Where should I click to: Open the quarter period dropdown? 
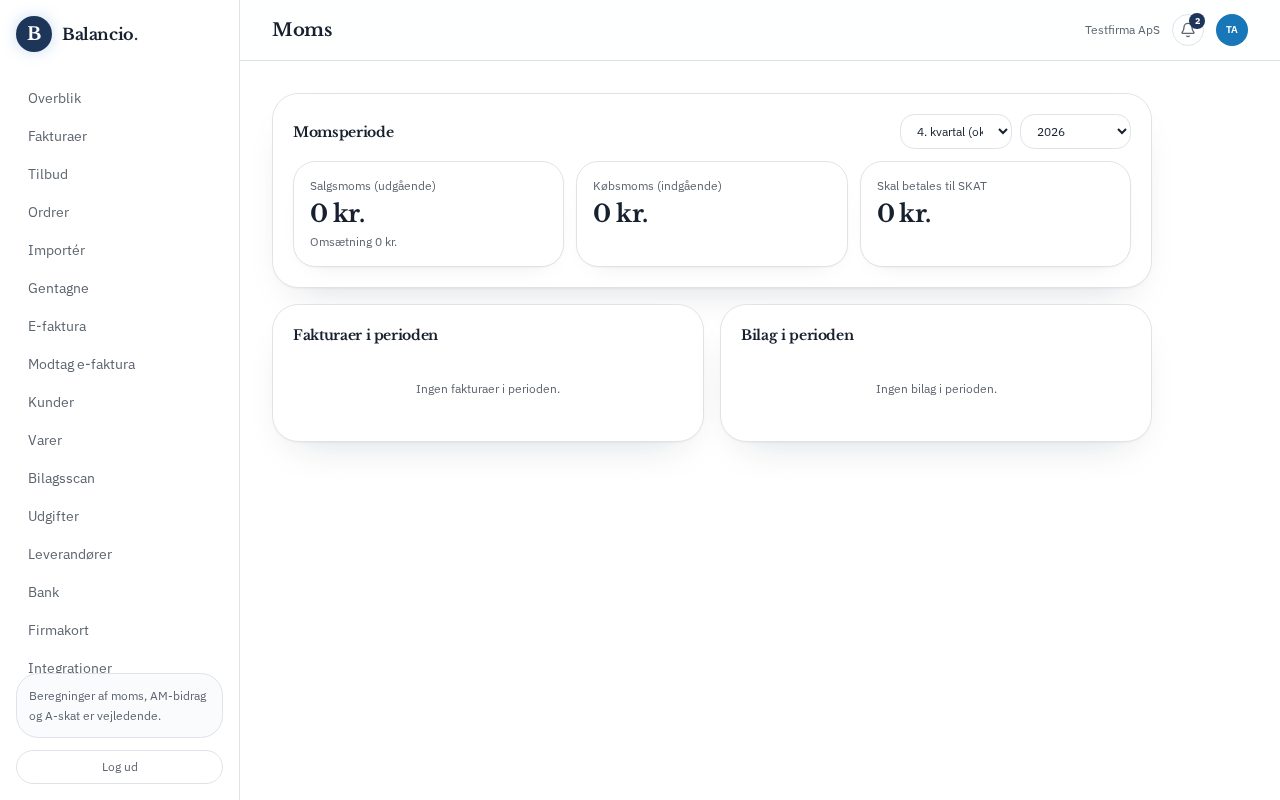[x=956, y=132]
